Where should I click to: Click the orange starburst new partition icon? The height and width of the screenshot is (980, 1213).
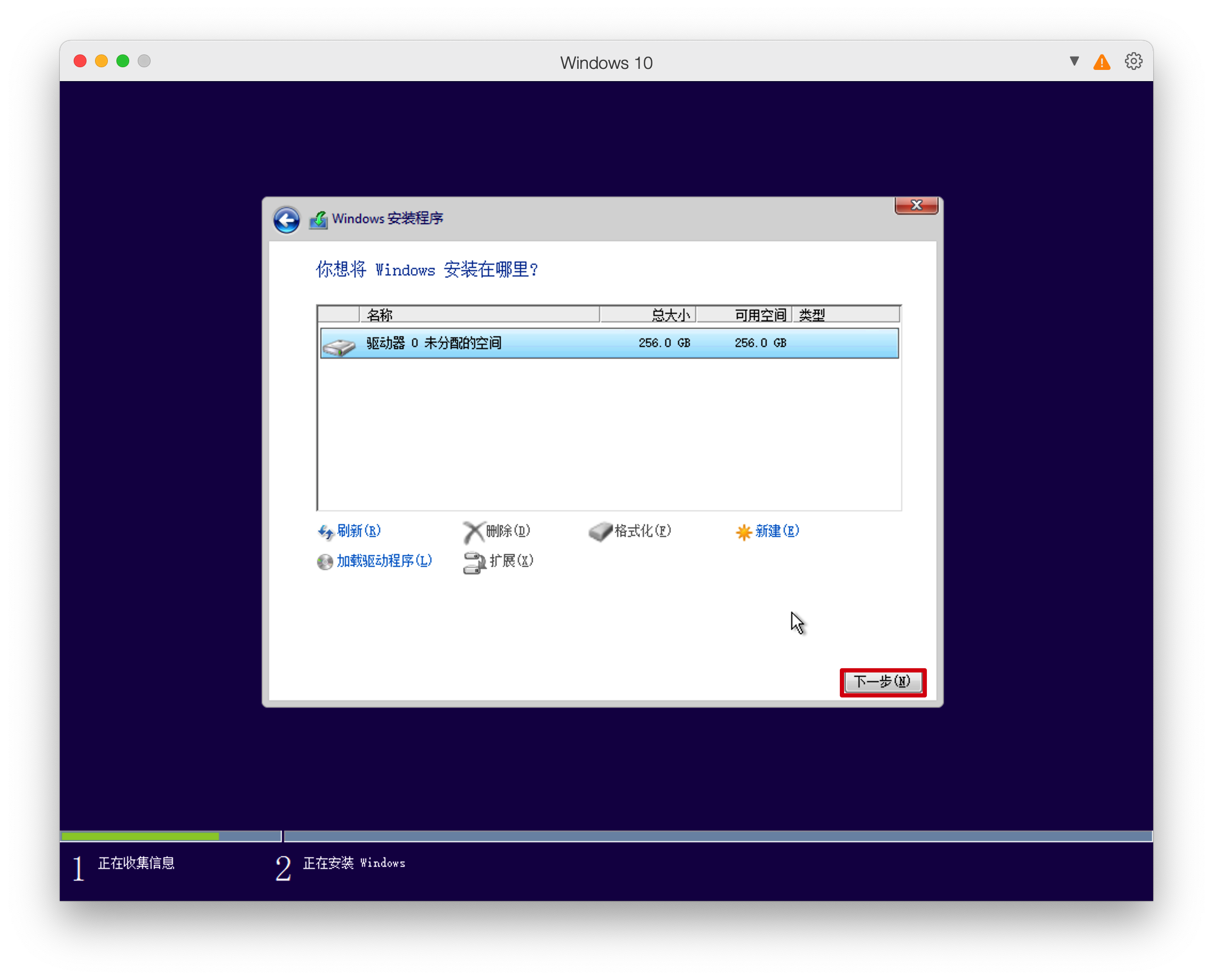point(744,532)
